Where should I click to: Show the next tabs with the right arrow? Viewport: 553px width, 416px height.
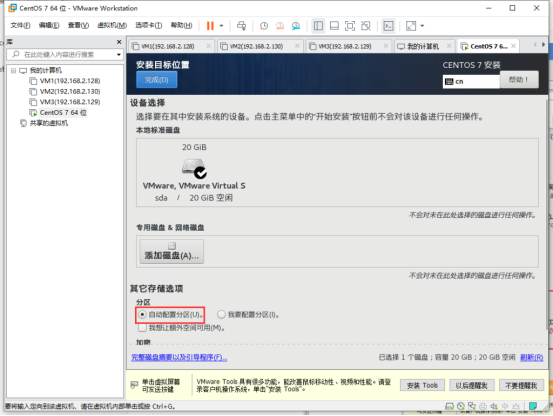pyautogui.click(x=543, y=45)
